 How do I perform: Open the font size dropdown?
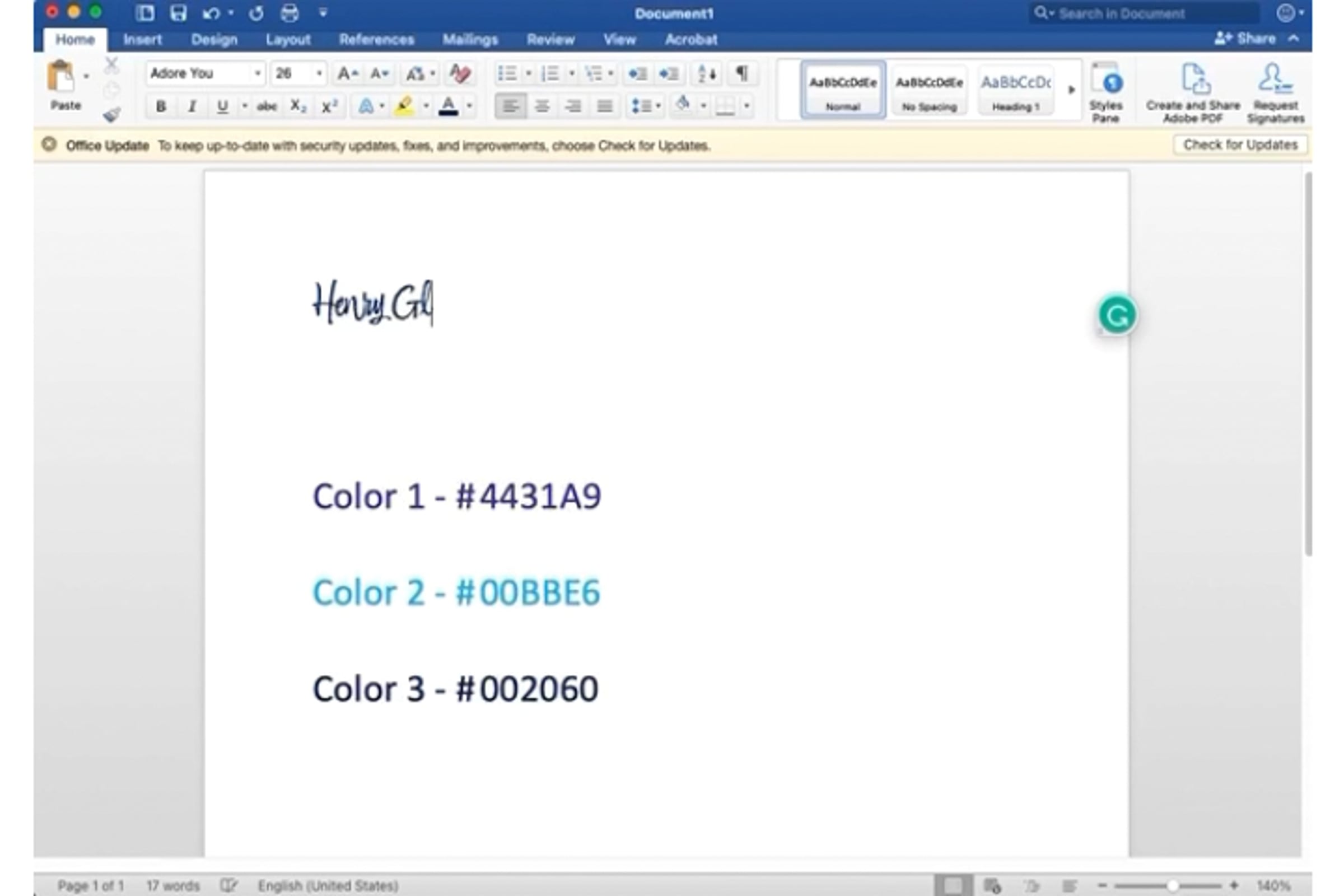pyautogui.click(x=319, y=73)
